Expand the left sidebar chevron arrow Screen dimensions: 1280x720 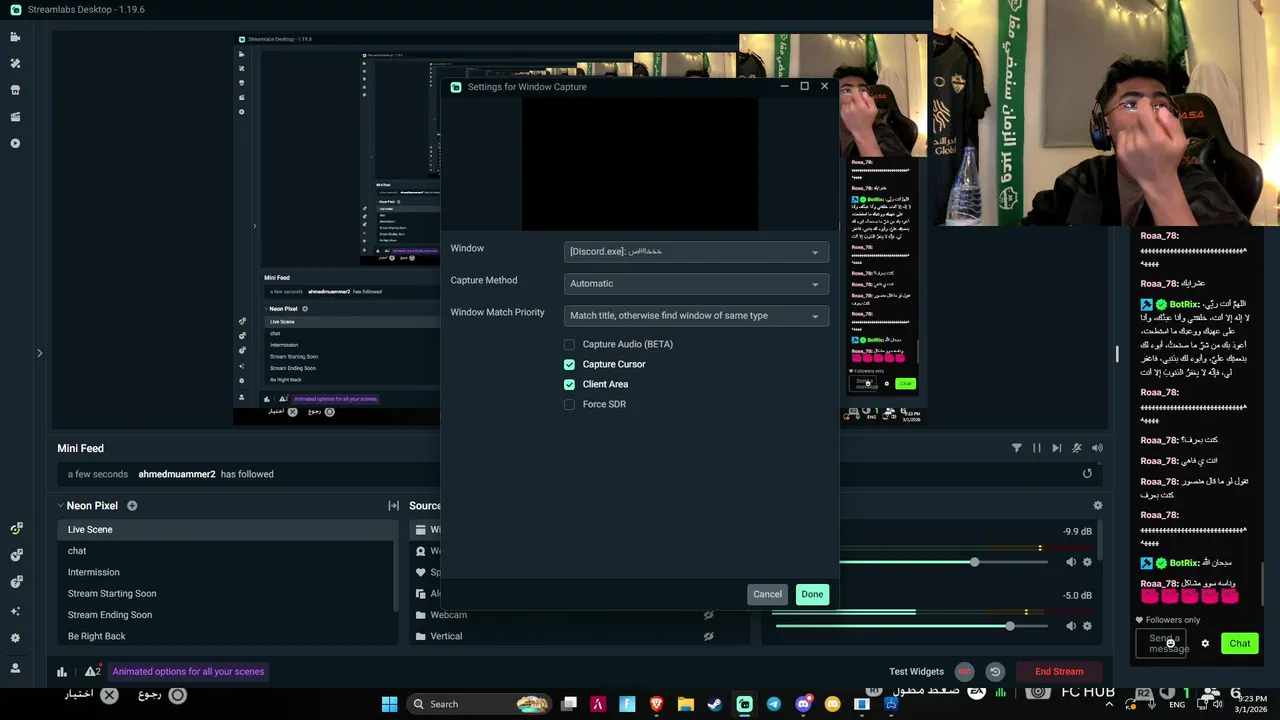pos(39,353)
